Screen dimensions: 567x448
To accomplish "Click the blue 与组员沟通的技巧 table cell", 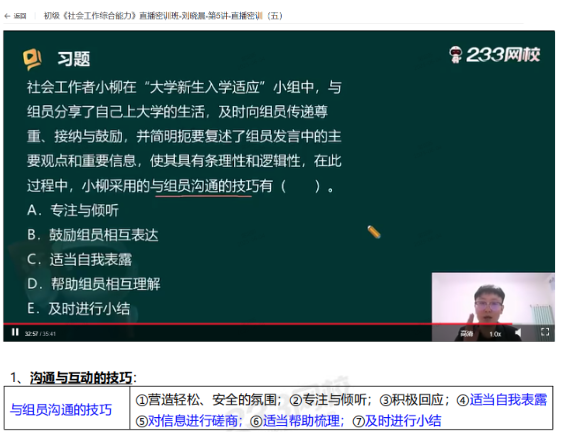I will pyautogui.click(x=67, y=409).
